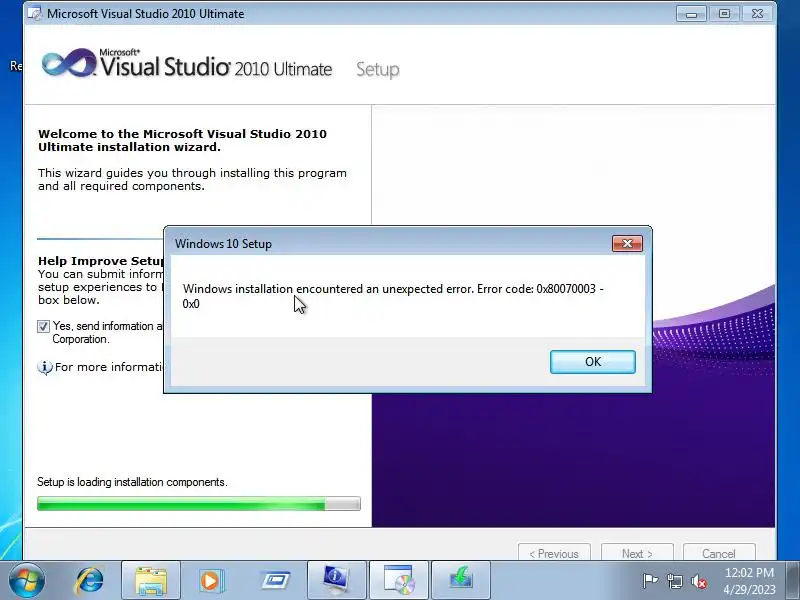Click the Previous button in Visual Studio setup
The height and width of the screenshot is (600, 800).
pos(554,553)
